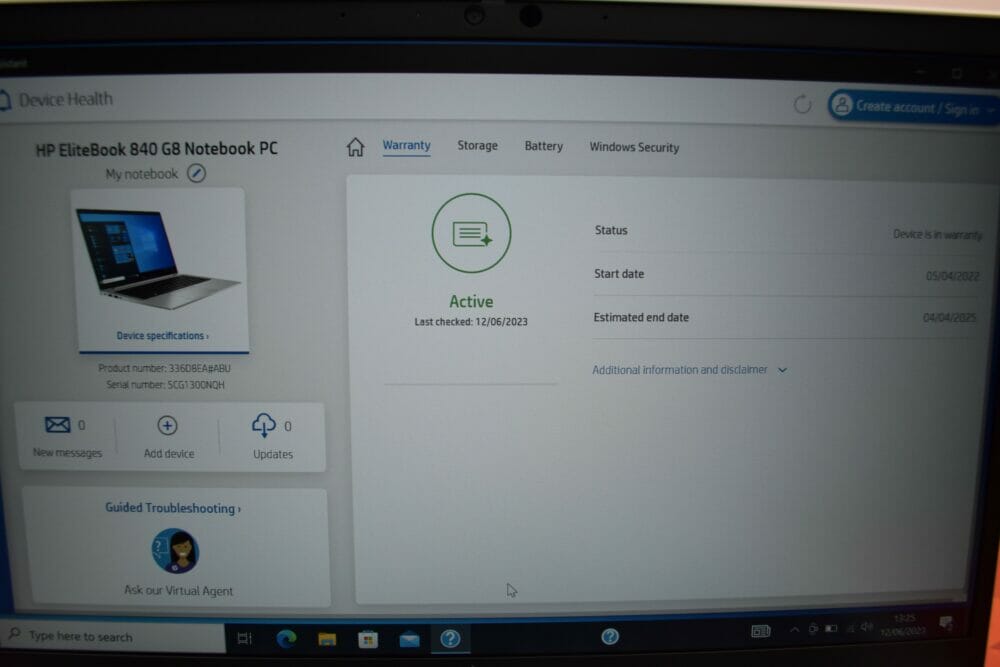The image size is (1000, 667).
Task: Click the Device Health heading text
Action: coord(66,99)
